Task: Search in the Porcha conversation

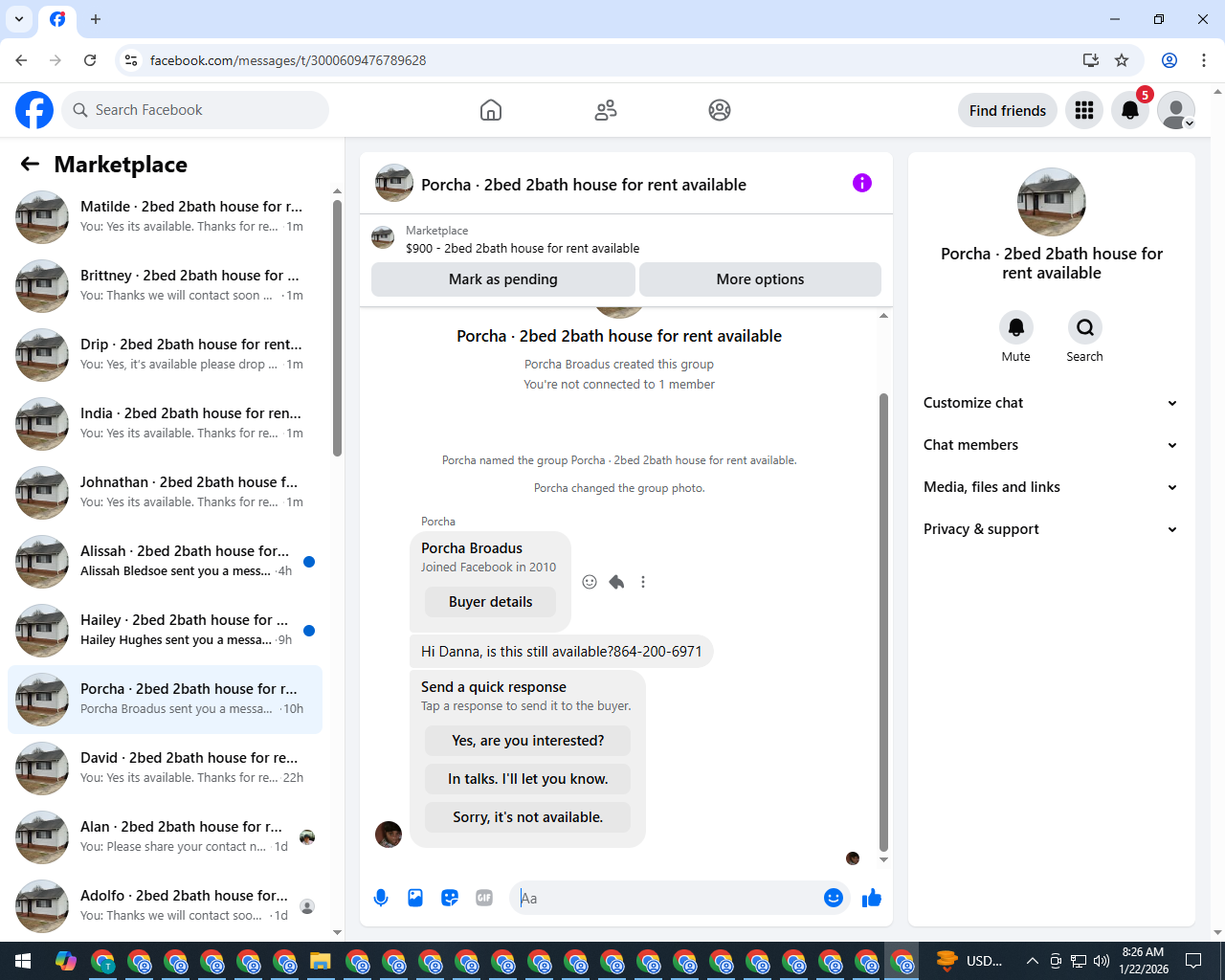Action: click(1085, 327)
